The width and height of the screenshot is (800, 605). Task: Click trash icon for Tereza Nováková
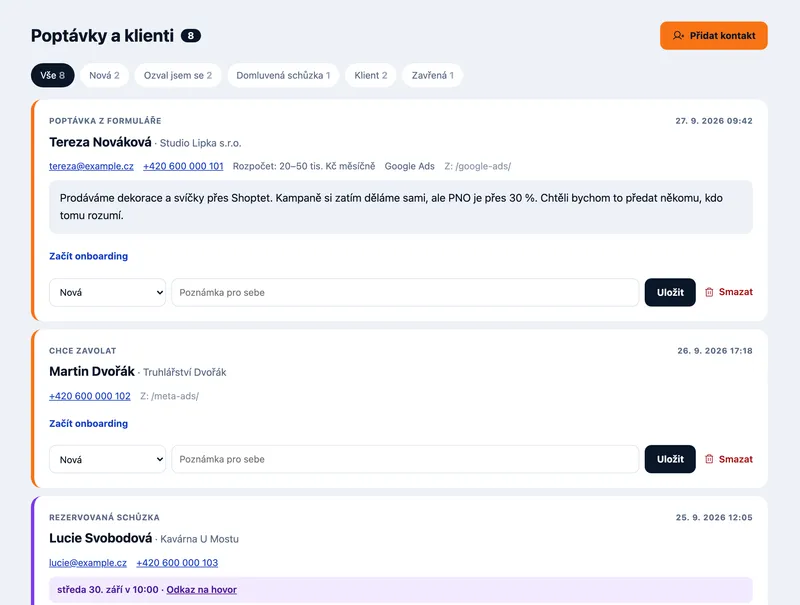coord(709,292)
